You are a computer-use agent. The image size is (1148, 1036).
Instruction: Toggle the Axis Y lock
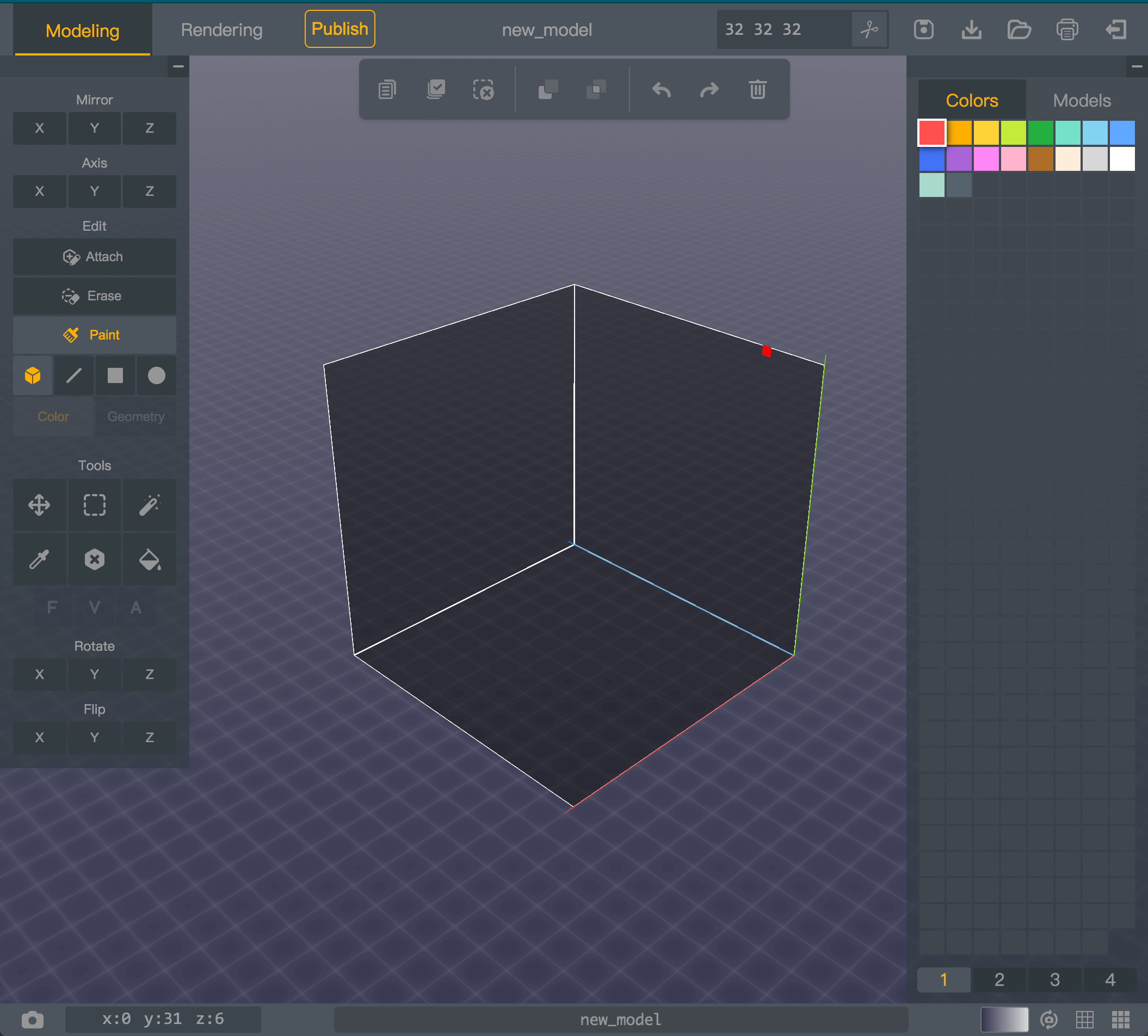pos(95,192)
